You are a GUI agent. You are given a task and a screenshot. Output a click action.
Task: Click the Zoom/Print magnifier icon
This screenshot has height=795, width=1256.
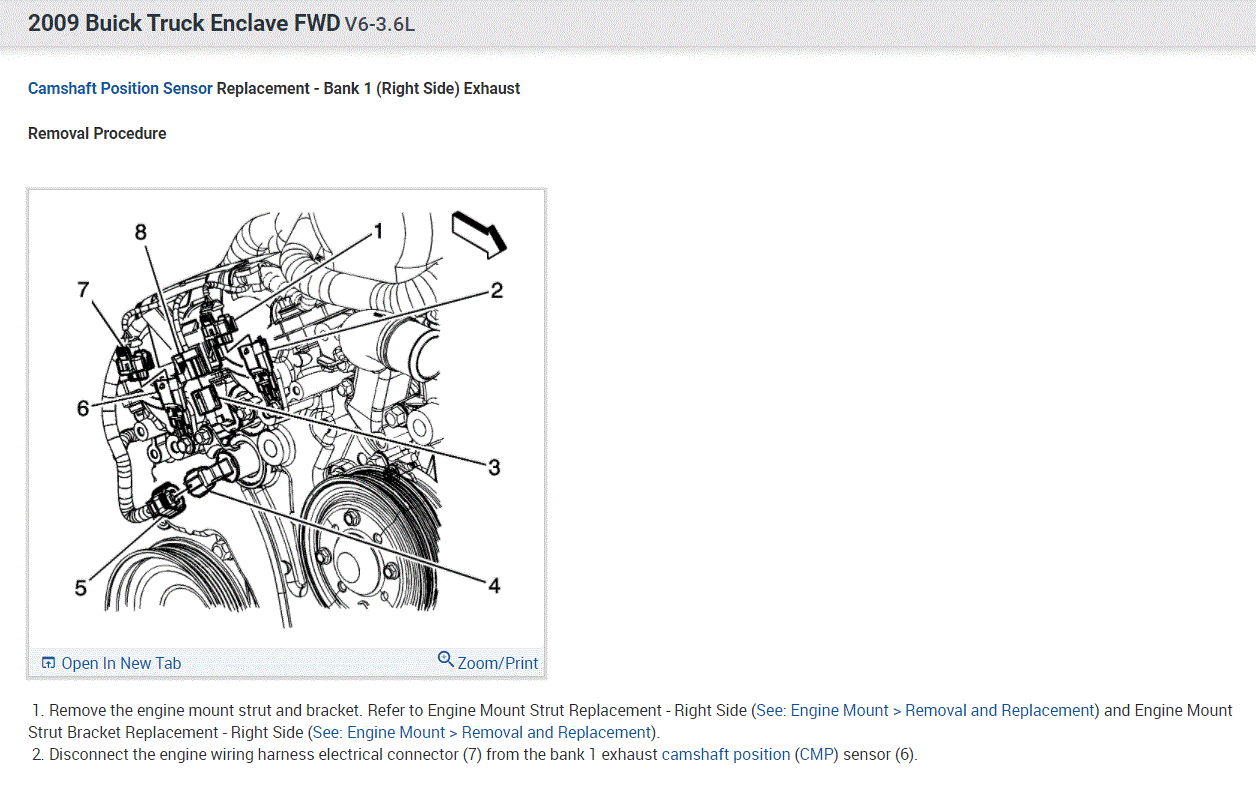pos(446,659)
